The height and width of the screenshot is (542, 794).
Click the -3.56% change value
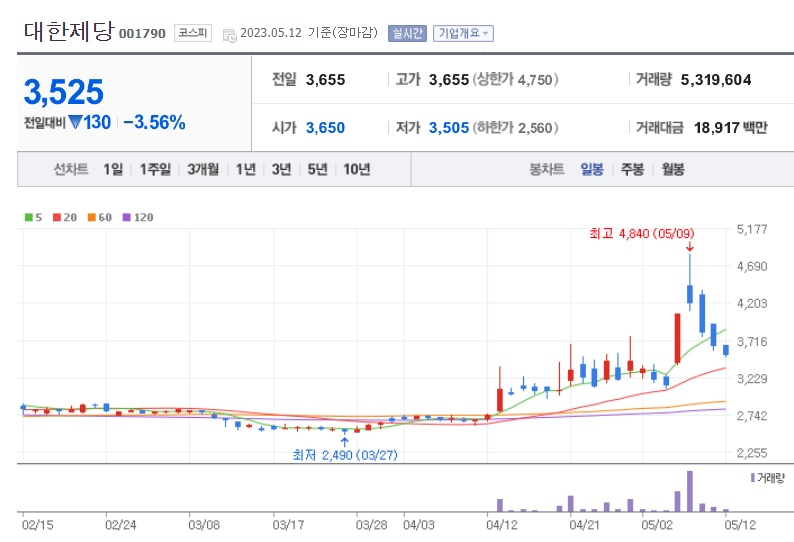(x=154, y=123)
